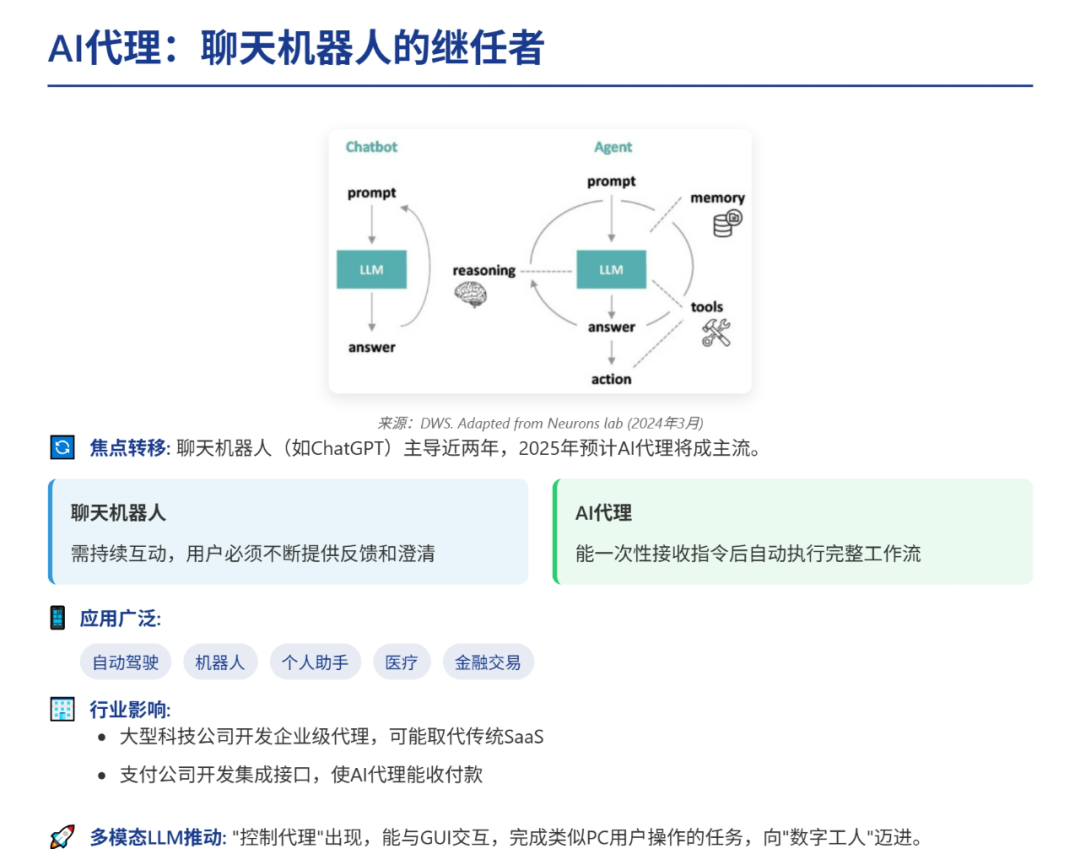Click the building icon beside 行业影响
The height and width of the screenshot is (865, 1080).
(x=62, y=709)
